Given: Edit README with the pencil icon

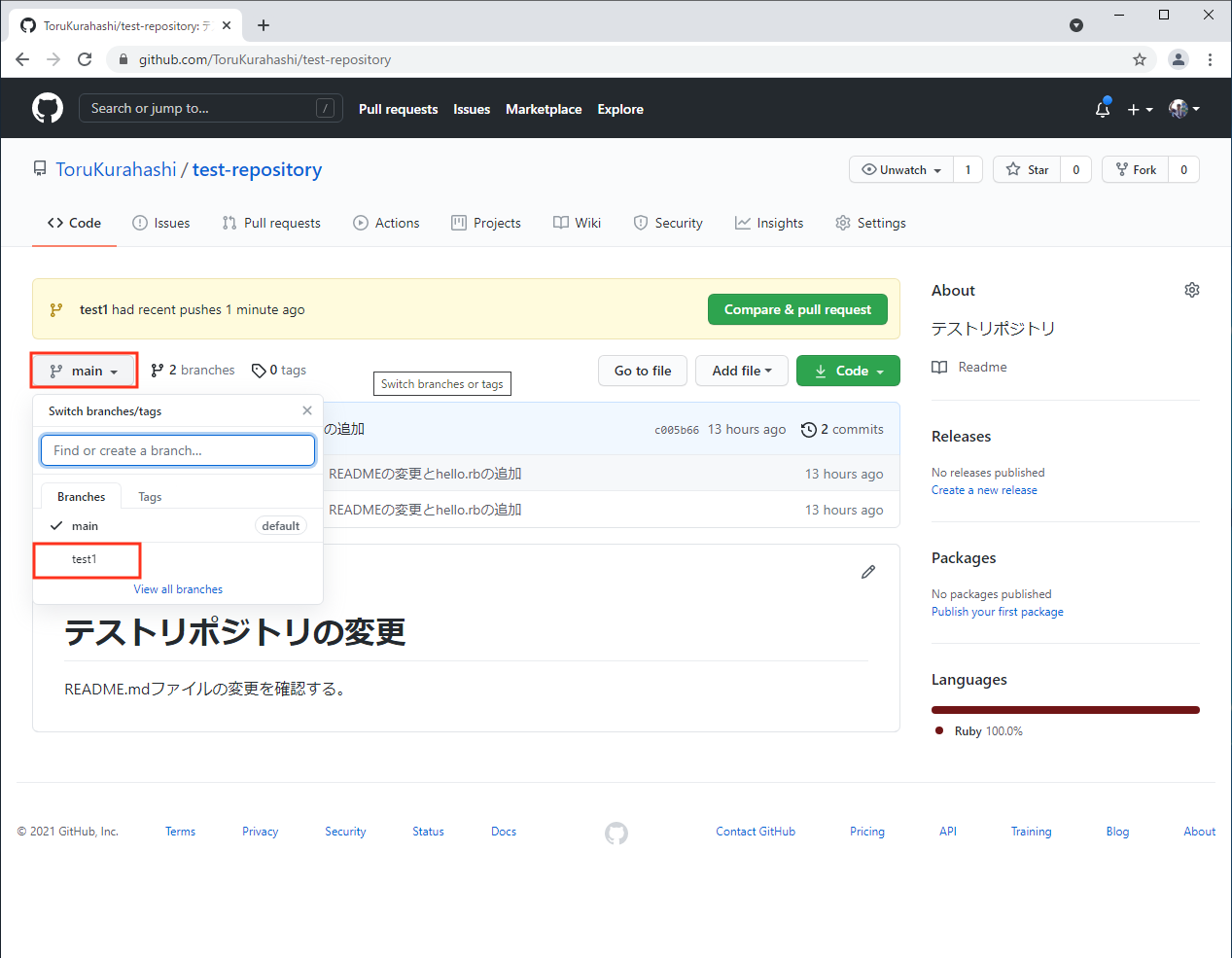Looking at the screenshot, I should coord(868,572).
